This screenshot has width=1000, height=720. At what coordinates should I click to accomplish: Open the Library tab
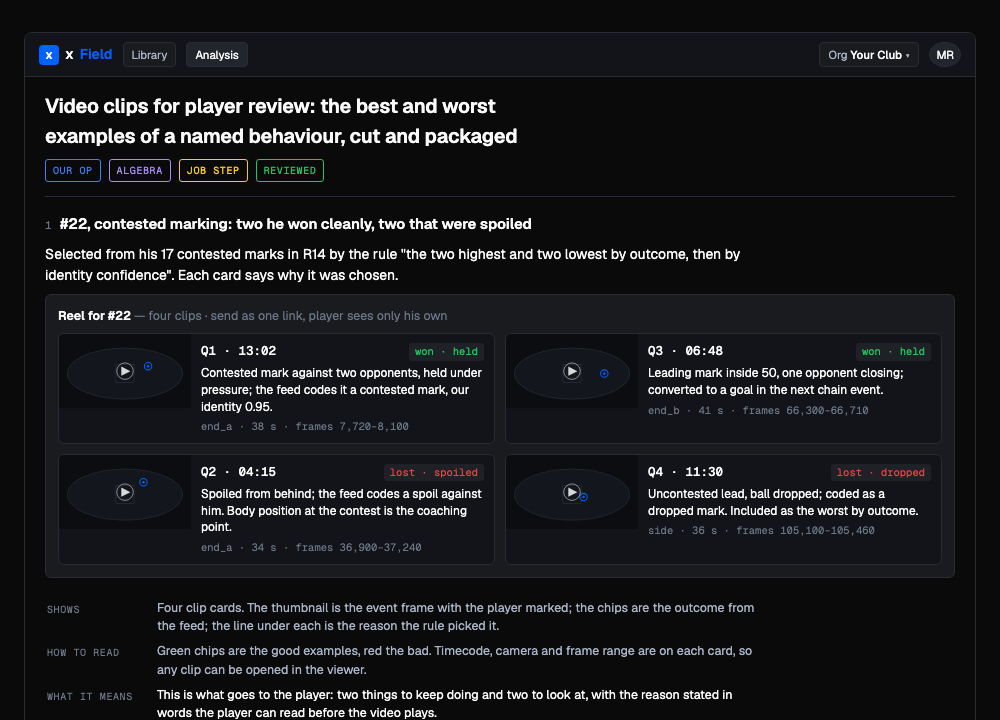(149, 55)
